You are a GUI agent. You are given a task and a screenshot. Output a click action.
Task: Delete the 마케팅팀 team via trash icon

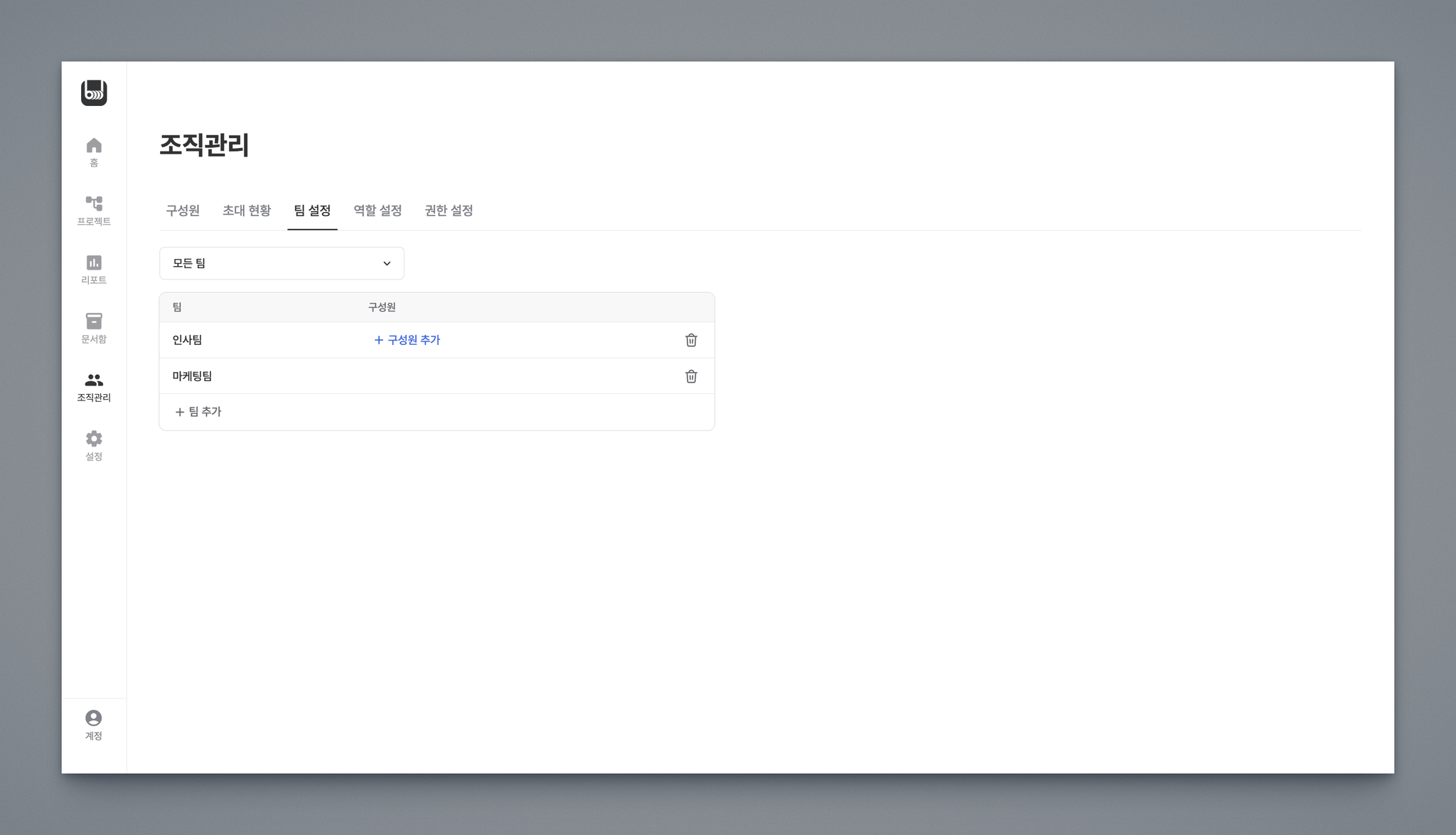(691, 376)
